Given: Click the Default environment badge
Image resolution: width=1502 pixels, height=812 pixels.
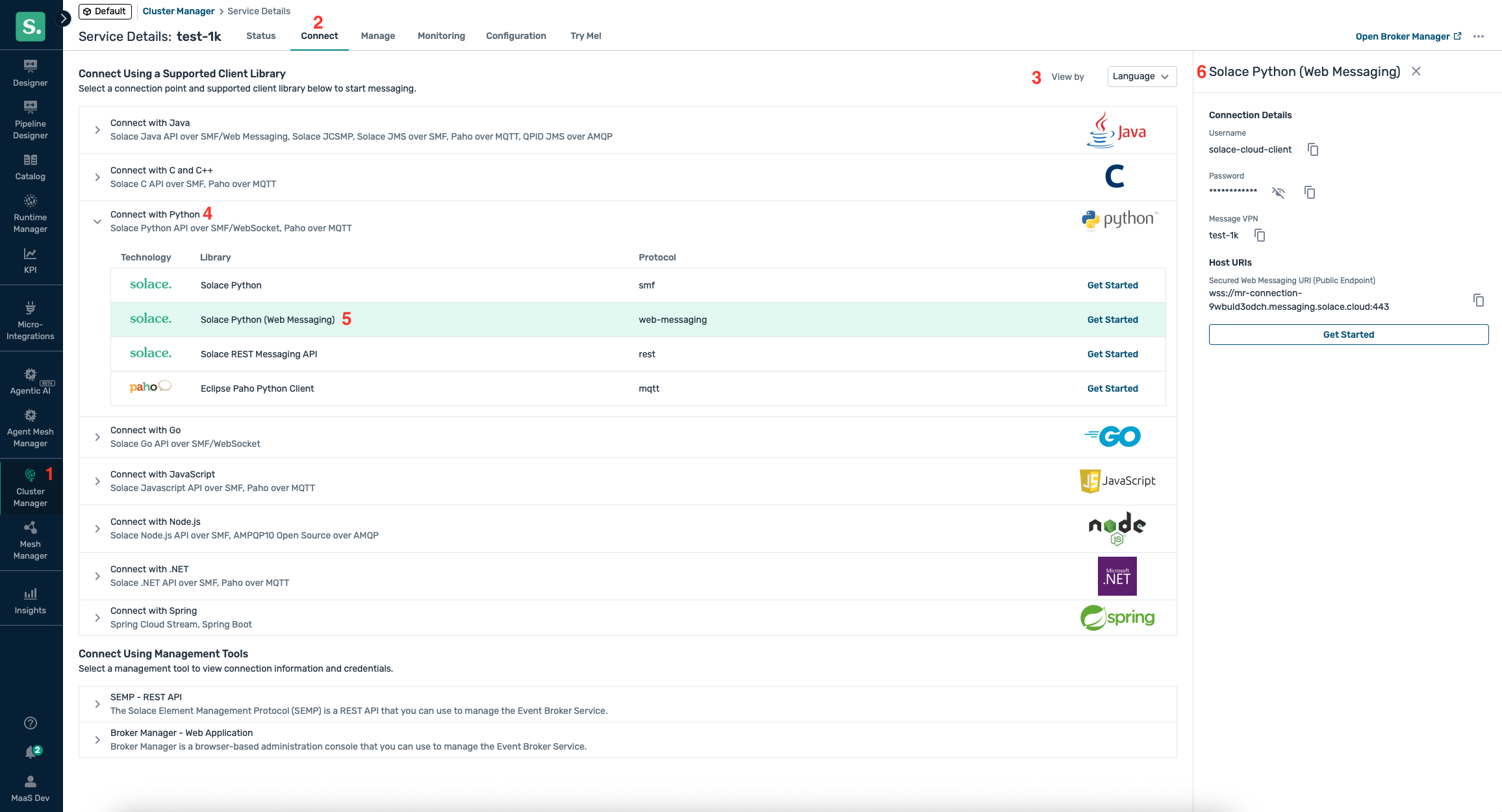Looking at the screenshot, I should [105, 11].
